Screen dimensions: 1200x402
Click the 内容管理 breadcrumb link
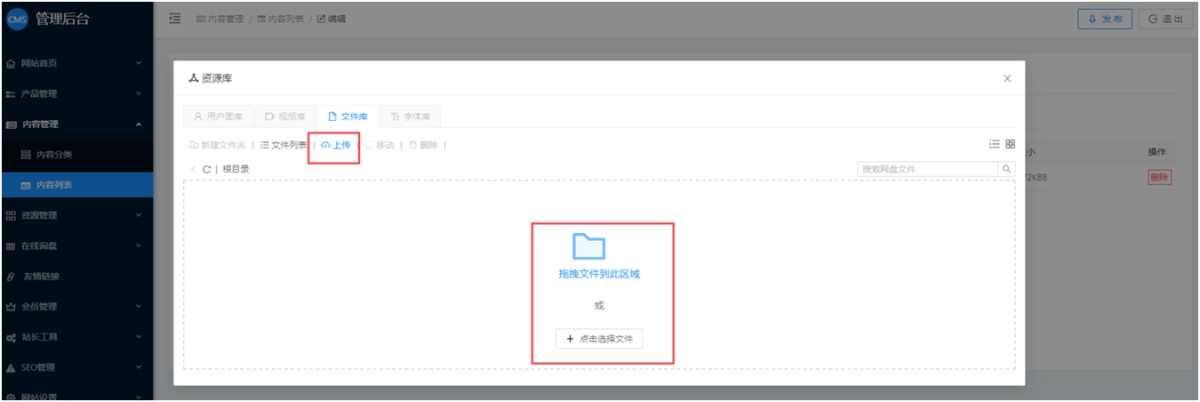click(x=220, y=19)
